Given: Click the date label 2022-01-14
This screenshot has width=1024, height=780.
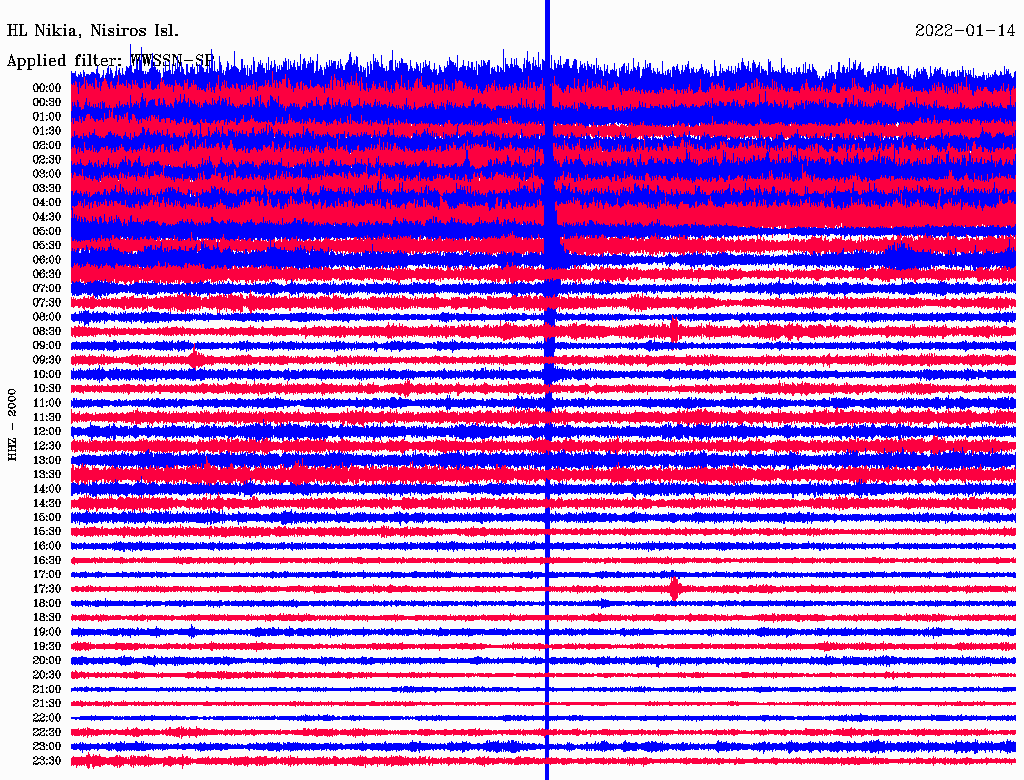Looking at the screenshot, I should (x=964, y=30).
